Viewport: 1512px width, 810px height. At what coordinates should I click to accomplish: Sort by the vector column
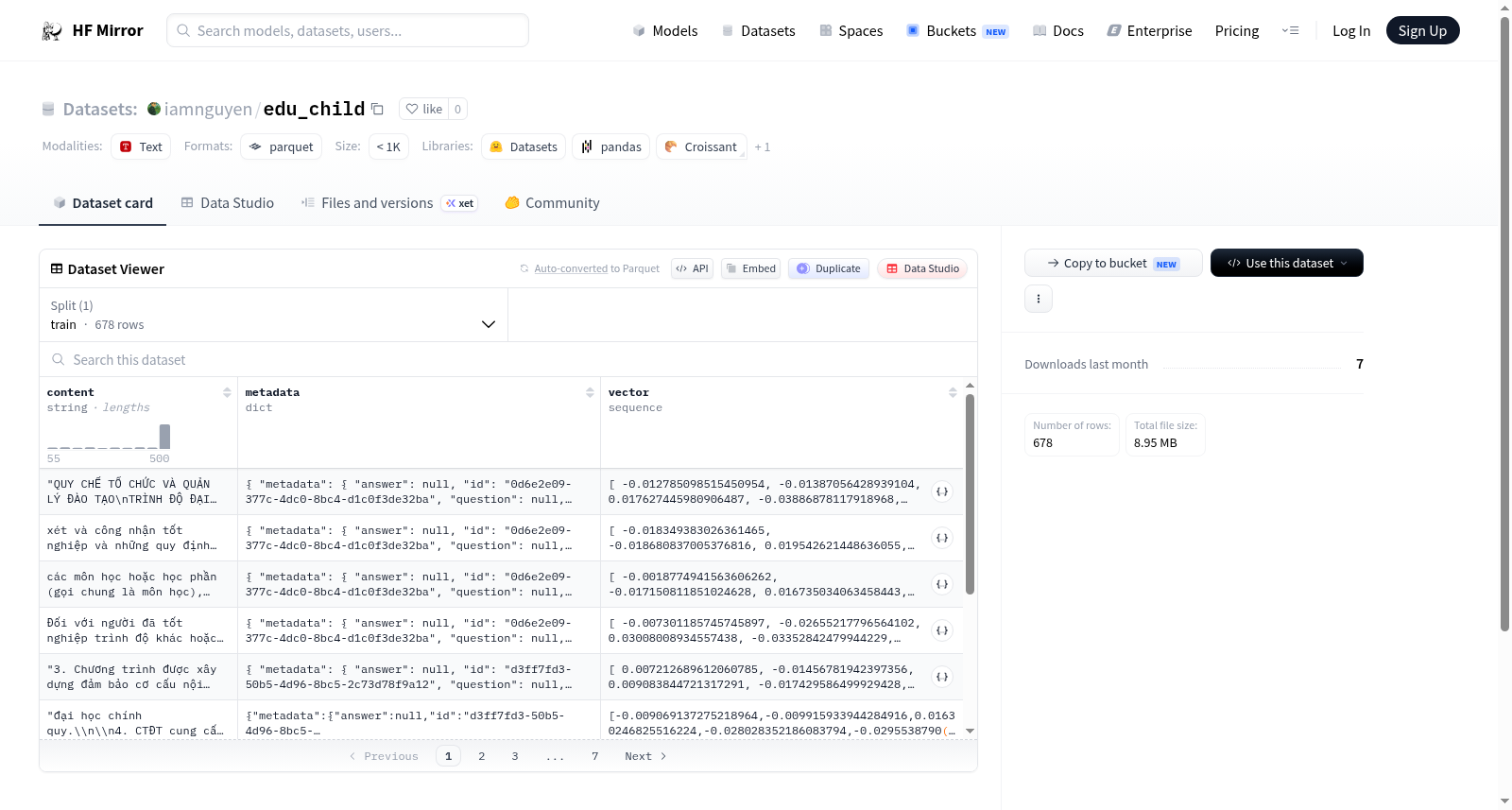[953, 392]
